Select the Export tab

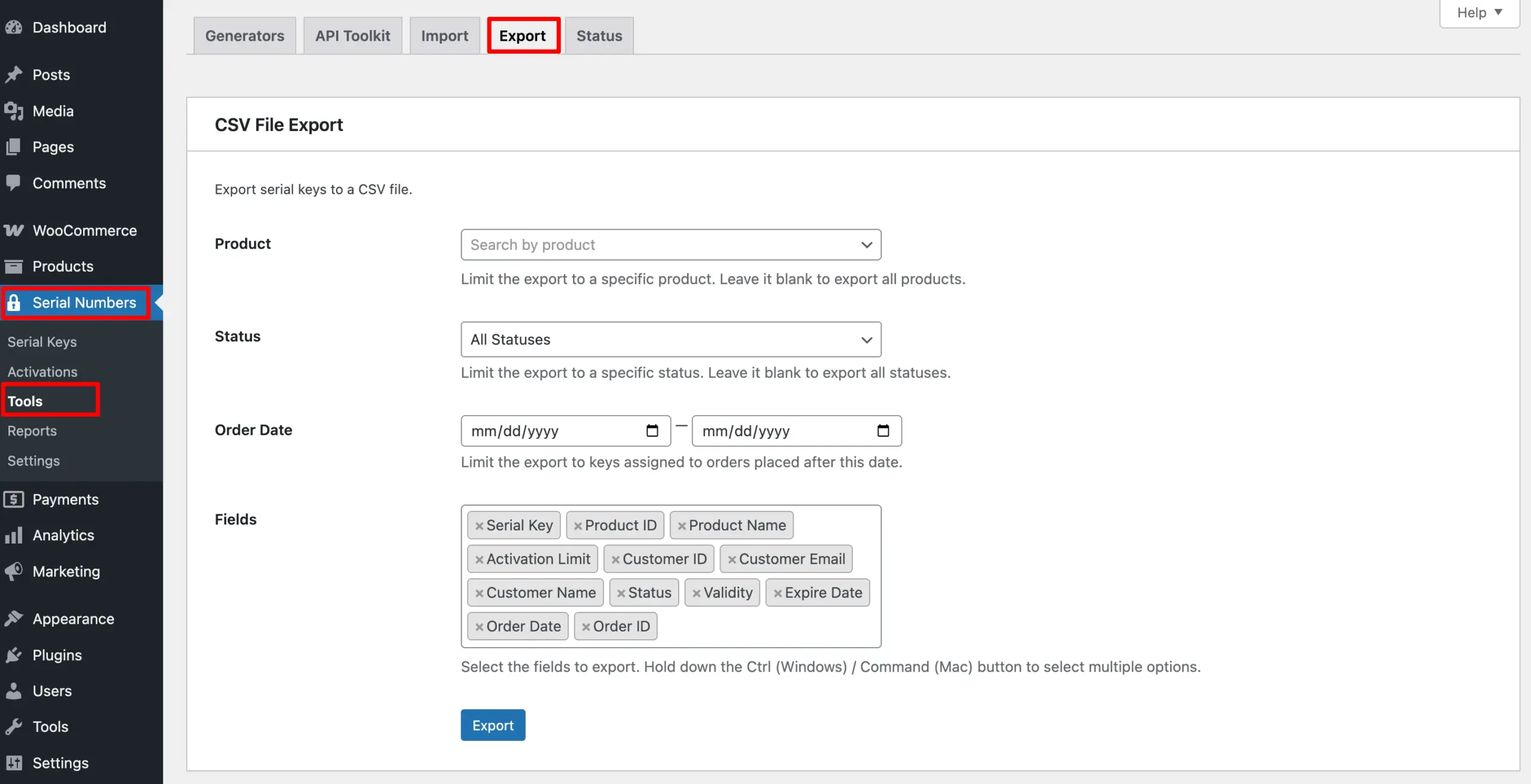523,36
